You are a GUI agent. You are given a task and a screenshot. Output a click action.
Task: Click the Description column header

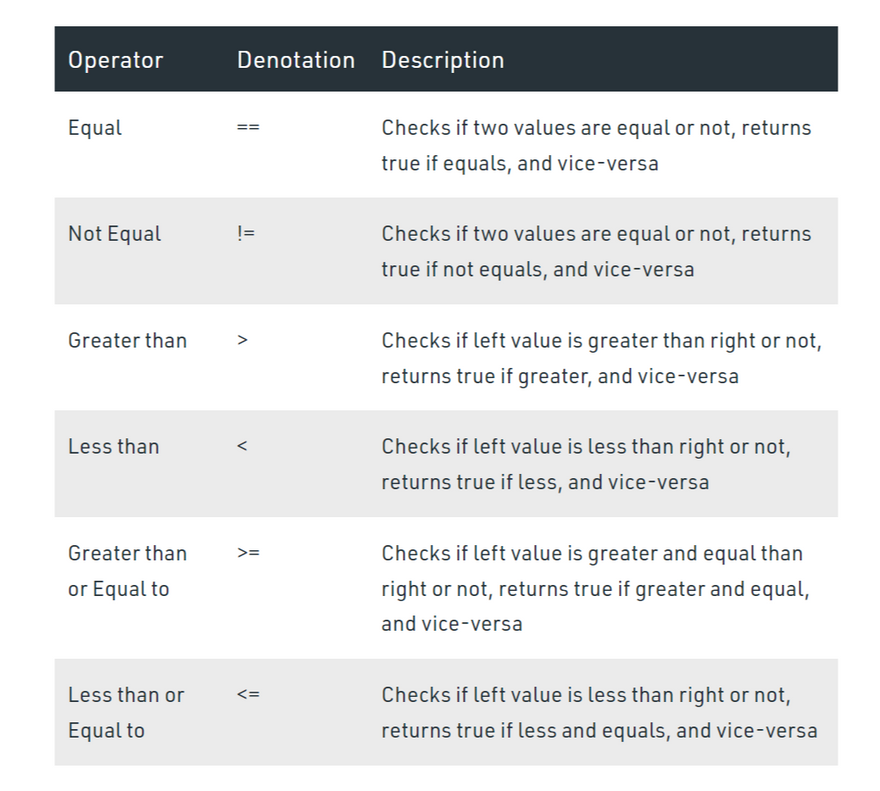442,60
